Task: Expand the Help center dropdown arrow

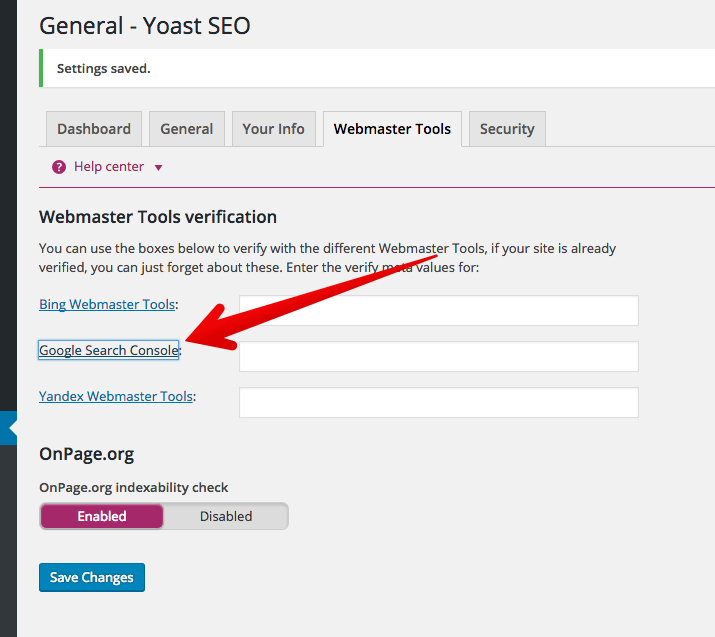Action: coord(158,168)
